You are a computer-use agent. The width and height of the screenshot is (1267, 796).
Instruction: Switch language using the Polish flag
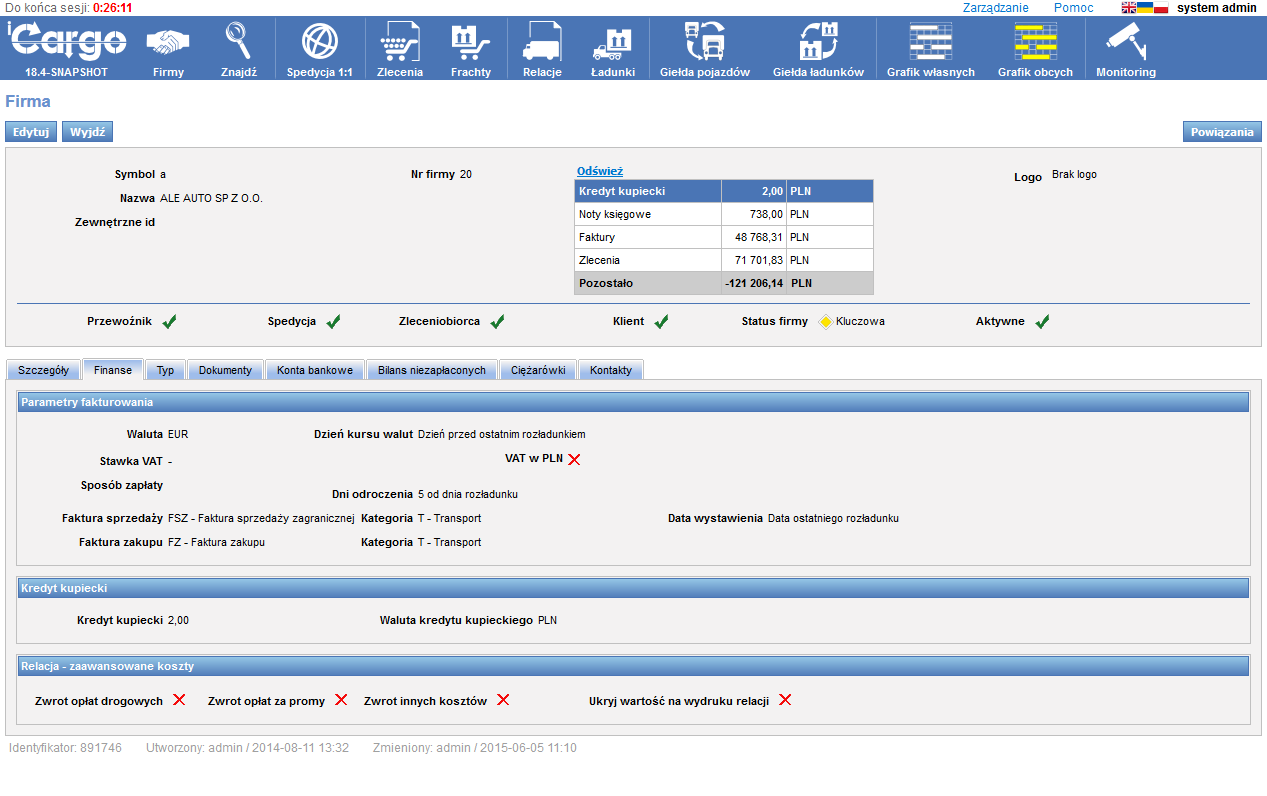coord(1161,8)
